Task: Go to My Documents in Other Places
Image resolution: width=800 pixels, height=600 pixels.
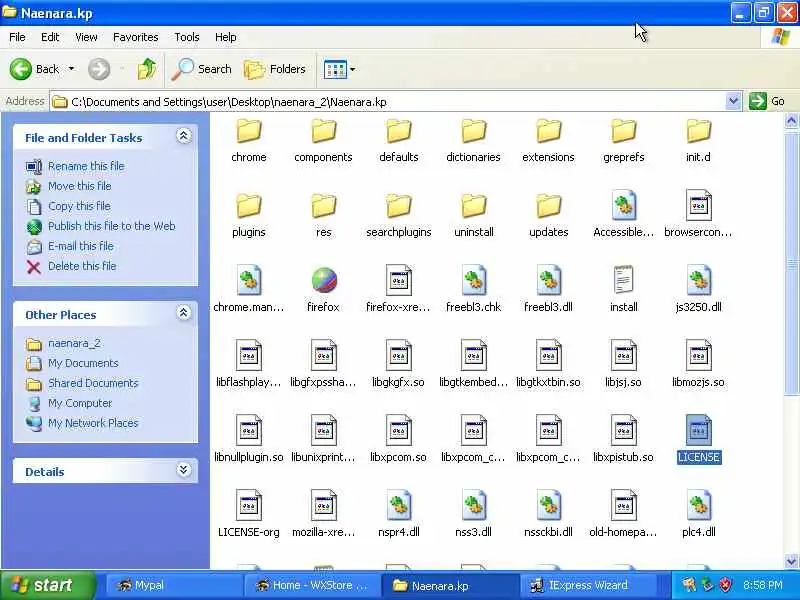Action: pyautogui.click(x=83, y=363)
